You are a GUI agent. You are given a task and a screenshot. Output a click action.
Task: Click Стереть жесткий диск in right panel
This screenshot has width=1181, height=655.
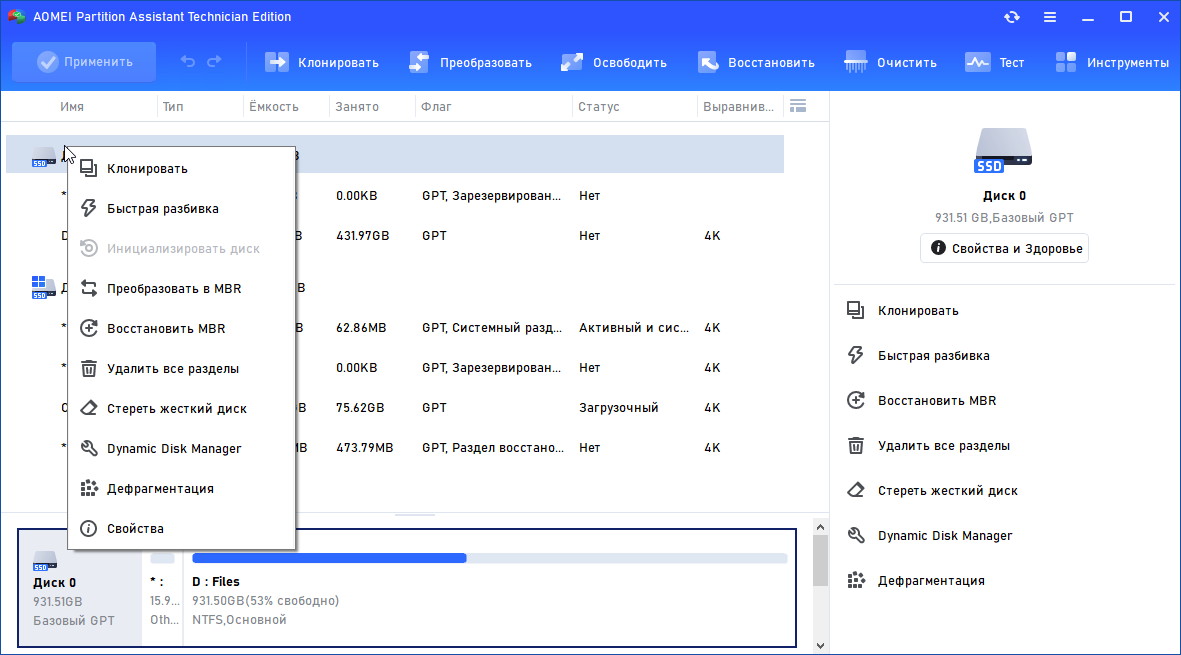932,490
